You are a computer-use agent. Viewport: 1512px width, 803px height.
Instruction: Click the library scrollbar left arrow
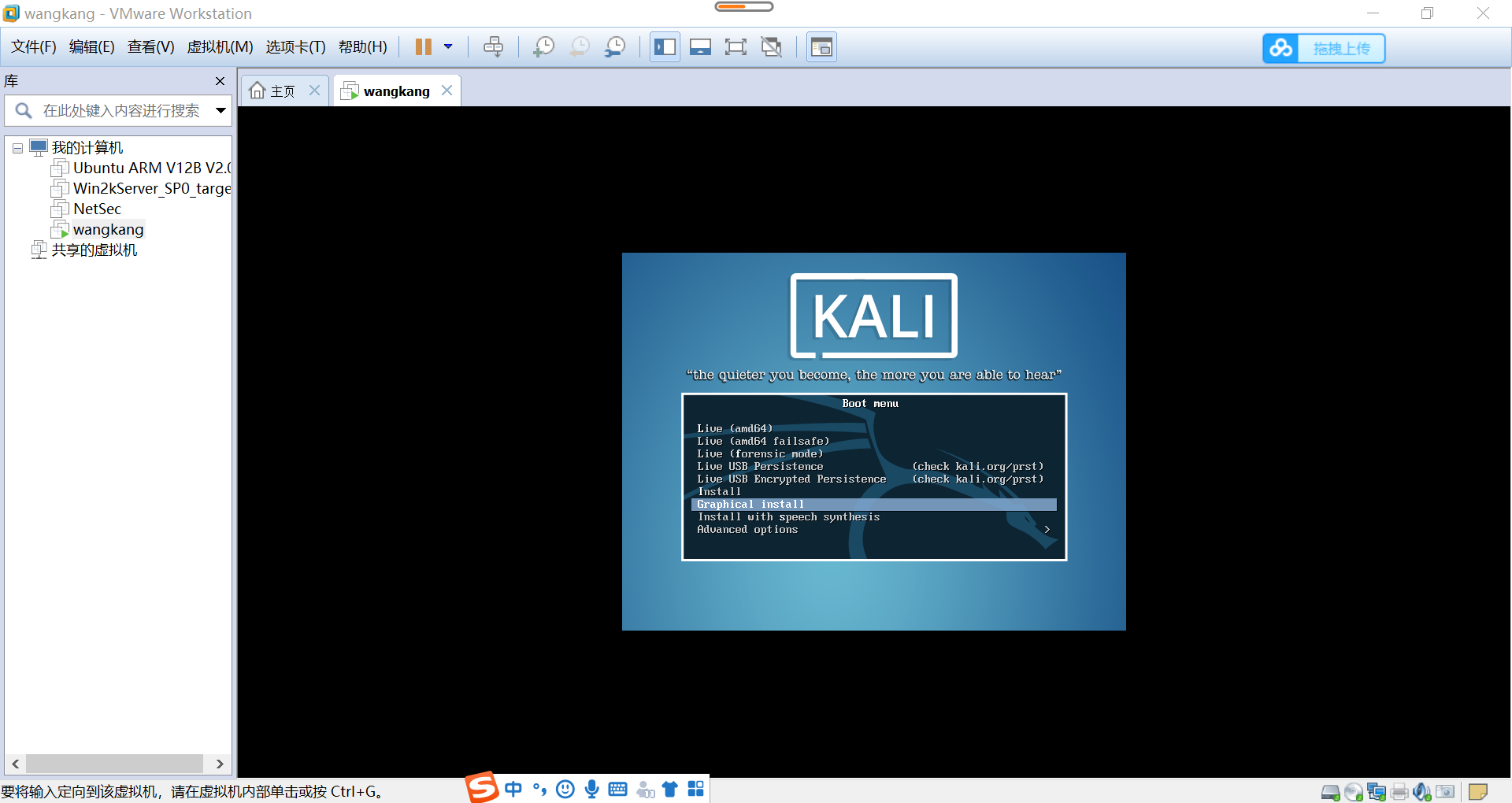click(15, 764)
